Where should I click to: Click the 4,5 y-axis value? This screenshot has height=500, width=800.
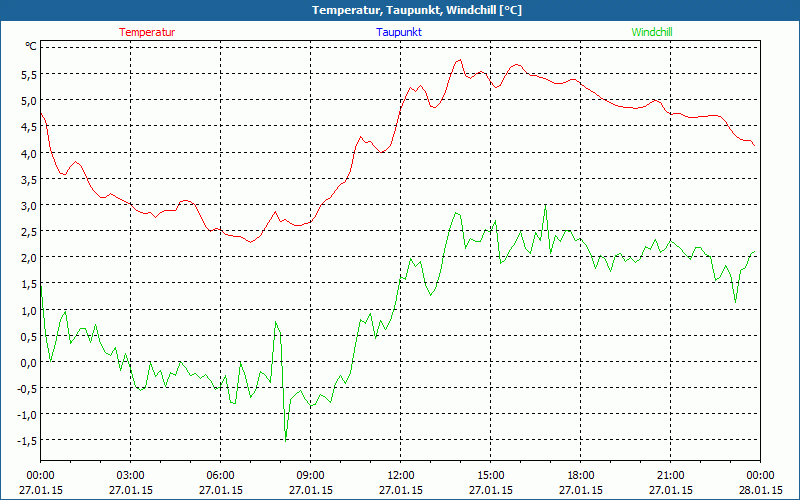click(29, 127)
